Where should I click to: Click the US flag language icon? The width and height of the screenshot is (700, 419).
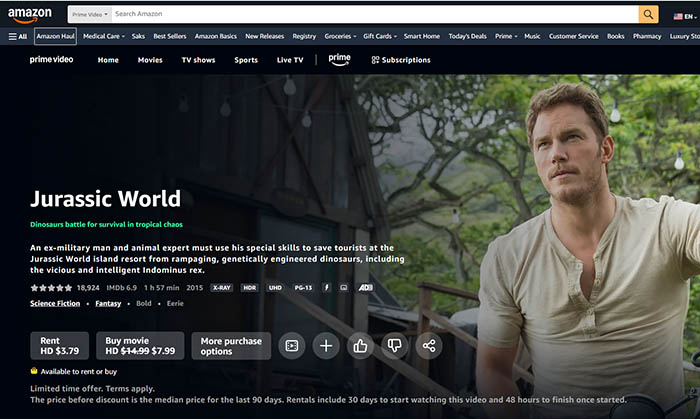tap(678, 17)
